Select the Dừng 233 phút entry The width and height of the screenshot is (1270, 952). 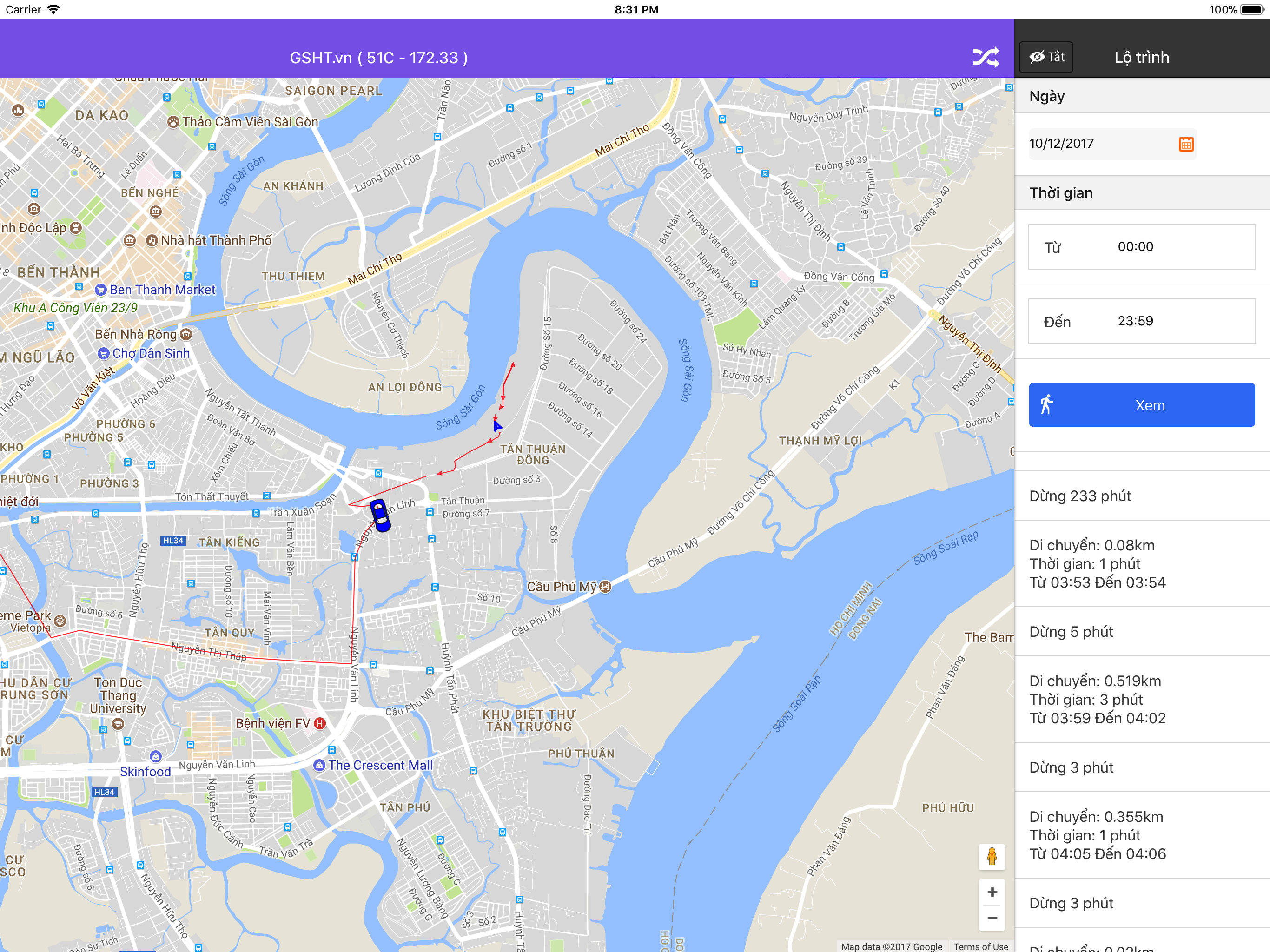click(x=1141, y=496)
